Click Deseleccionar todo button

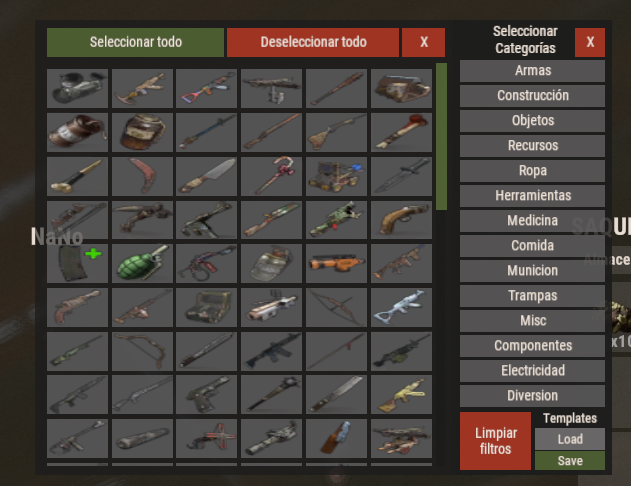point(313,42)
